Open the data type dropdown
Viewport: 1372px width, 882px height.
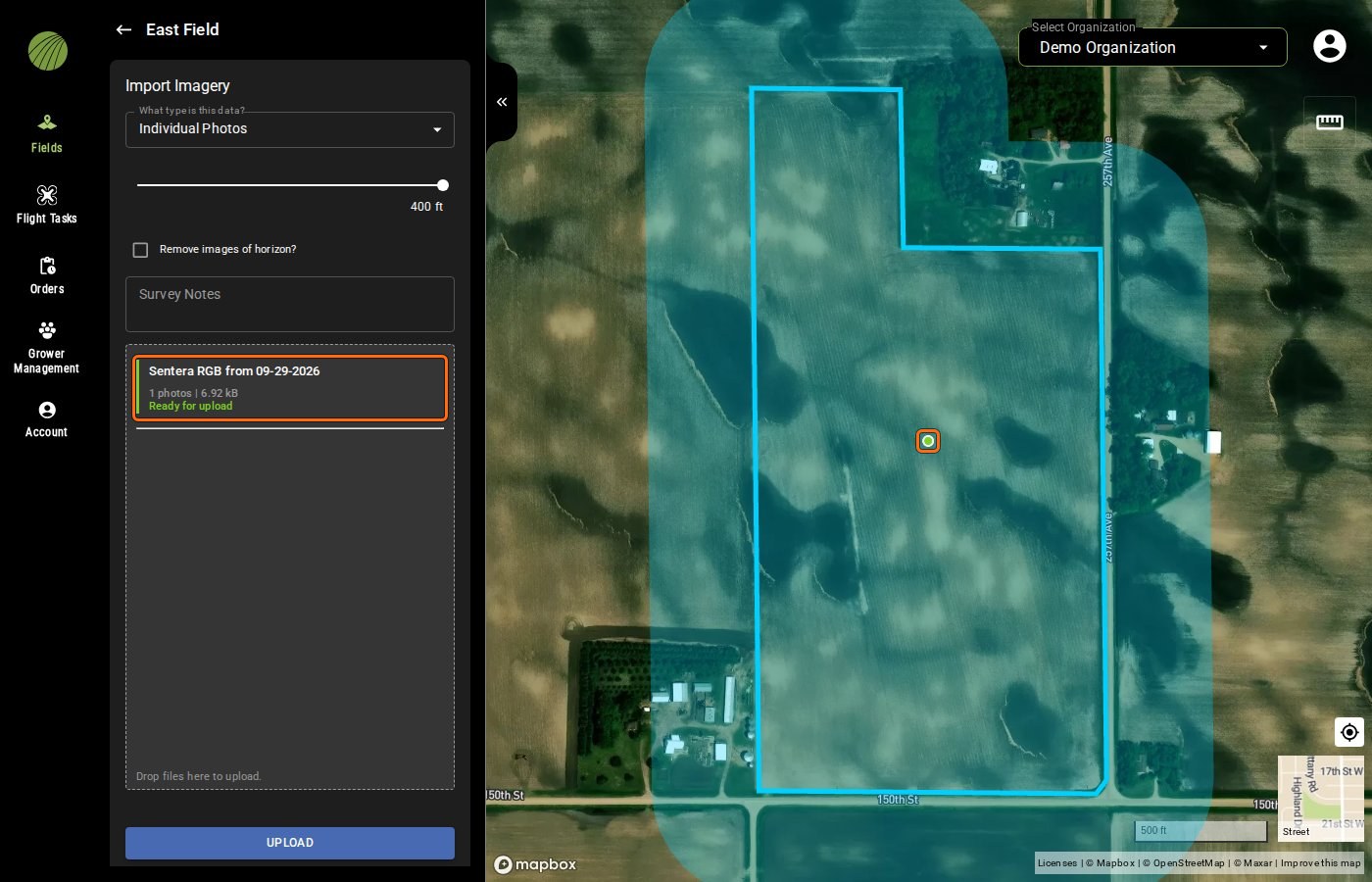pyautogui.click(x=290, y=129)
